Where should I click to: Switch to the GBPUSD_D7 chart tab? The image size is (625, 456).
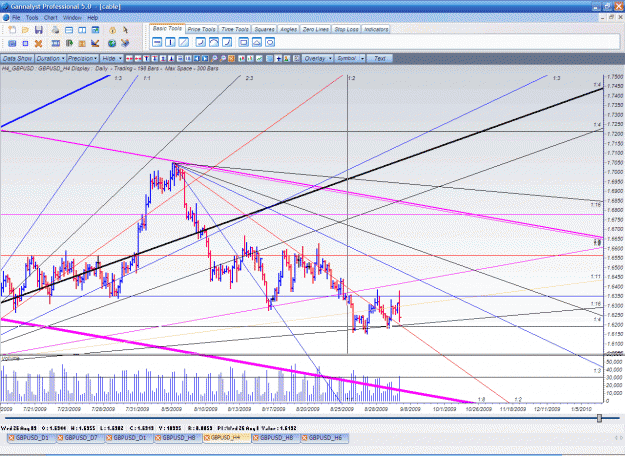coord(81,438)
